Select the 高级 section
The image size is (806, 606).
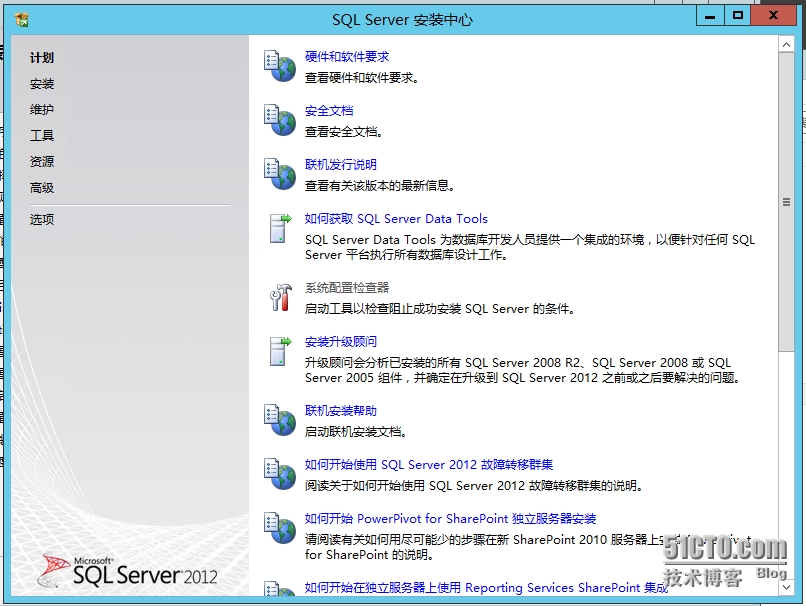click(41, 187)
